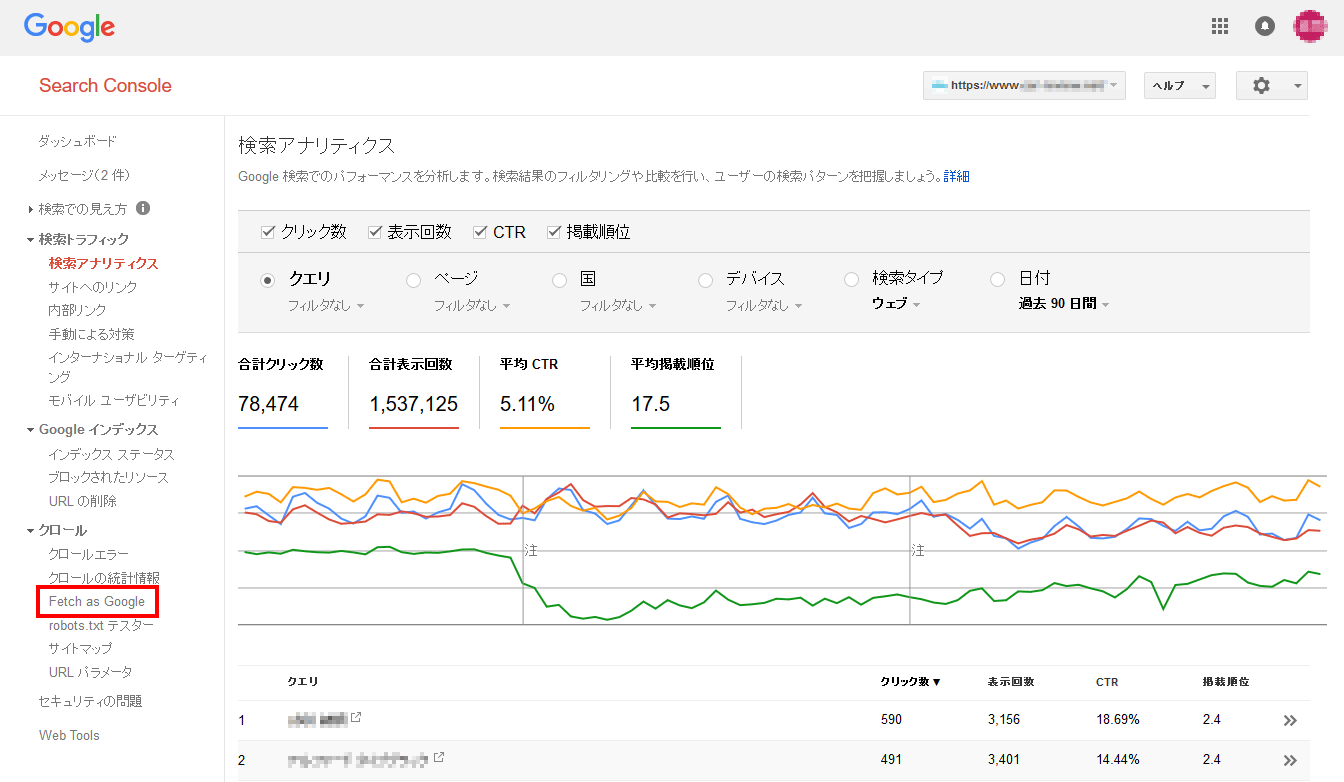Toggle the 表示回数 checkbox
Image resolution: width=1344 pixels, height=782 pixels.
click(x=375, y=232)
